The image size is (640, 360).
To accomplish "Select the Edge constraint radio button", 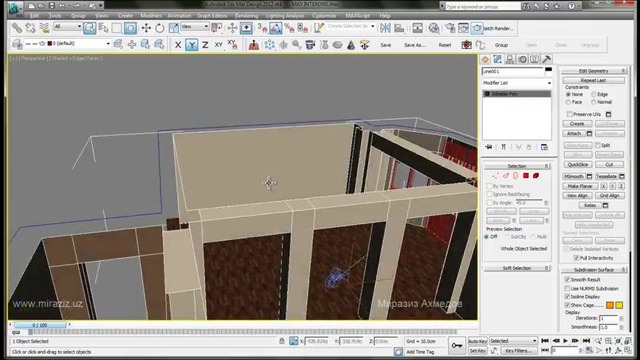I will [594, 94].
